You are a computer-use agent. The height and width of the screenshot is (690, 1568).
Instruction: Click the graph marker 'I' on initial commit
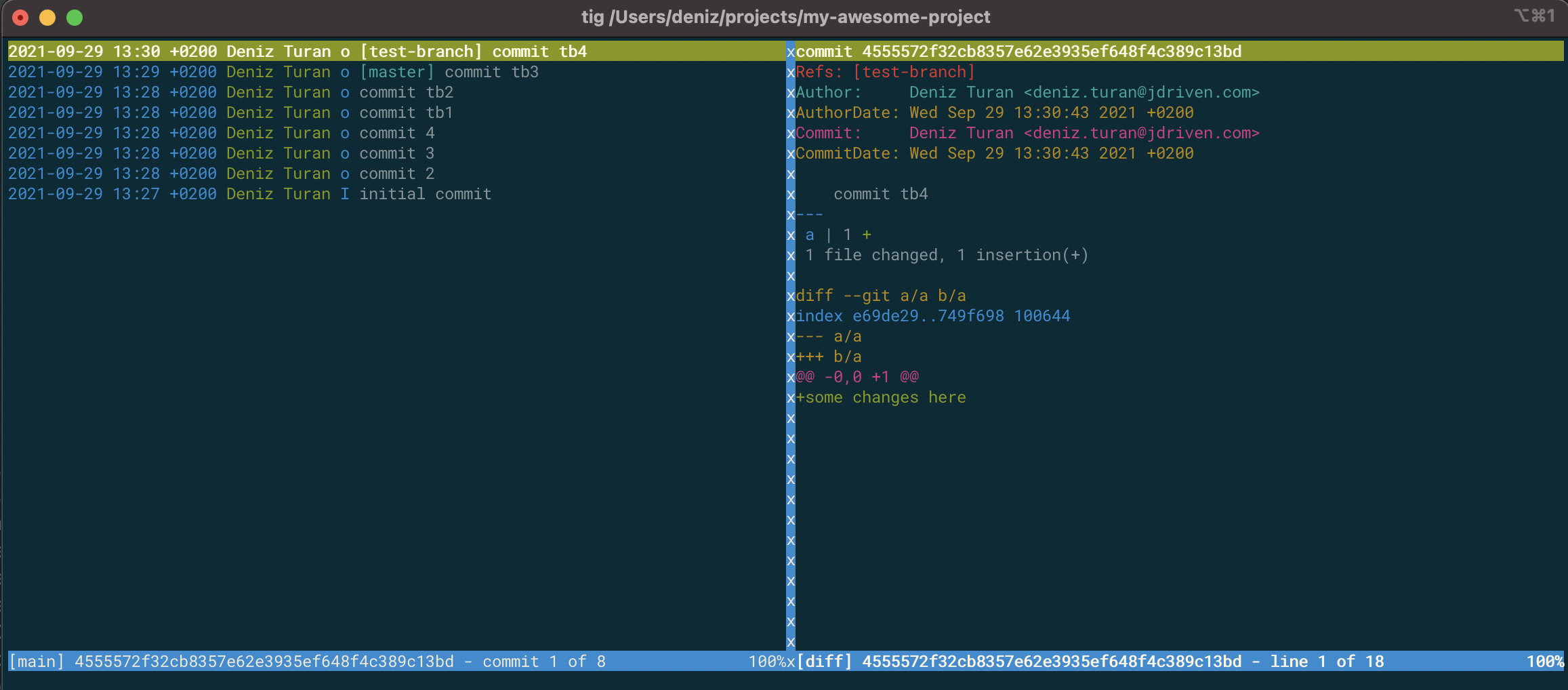(x=345, y=194)
